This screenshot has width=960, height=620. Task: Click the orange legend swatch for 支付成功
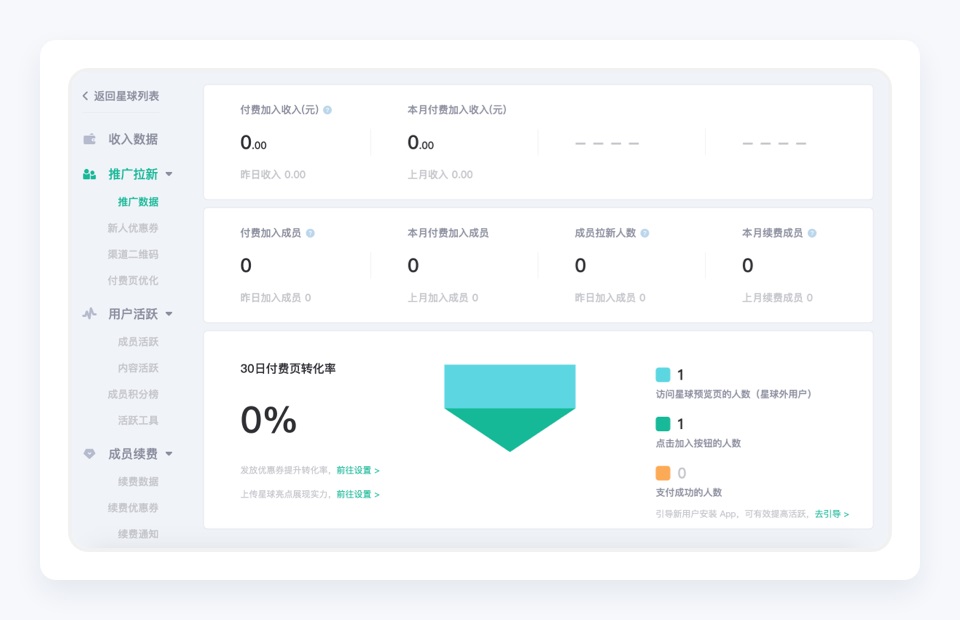pos(662,472)
